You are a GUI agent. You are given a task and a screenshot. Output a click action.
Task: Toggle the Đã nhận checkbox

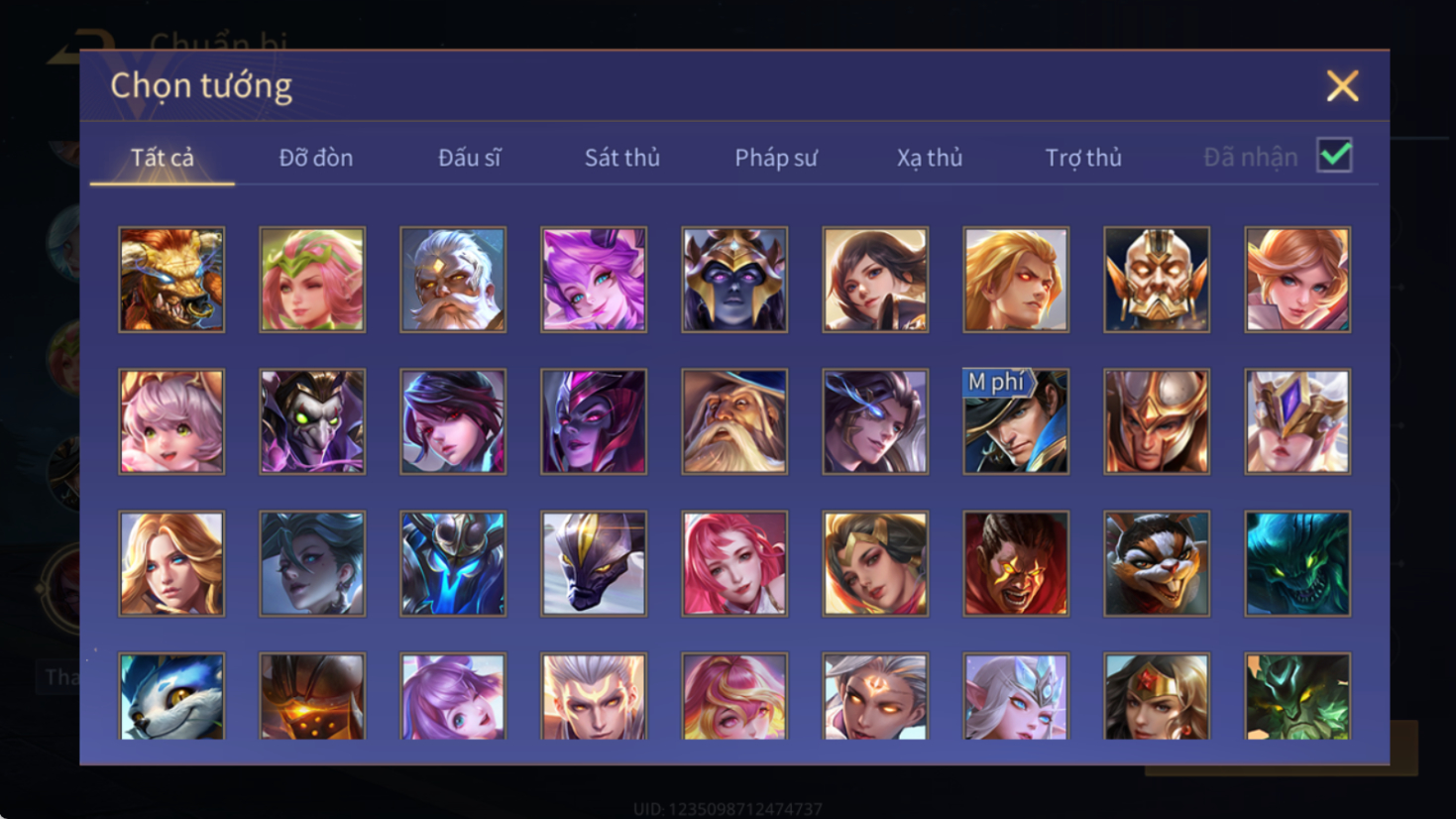point(1334,156)
